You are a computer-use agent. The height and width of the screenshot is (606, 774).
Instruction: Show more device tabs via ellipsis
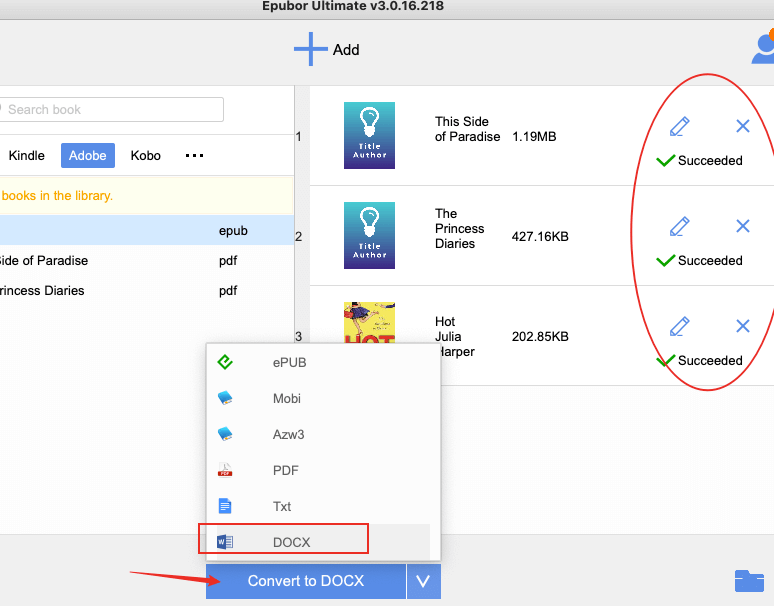tap(194, 155)
